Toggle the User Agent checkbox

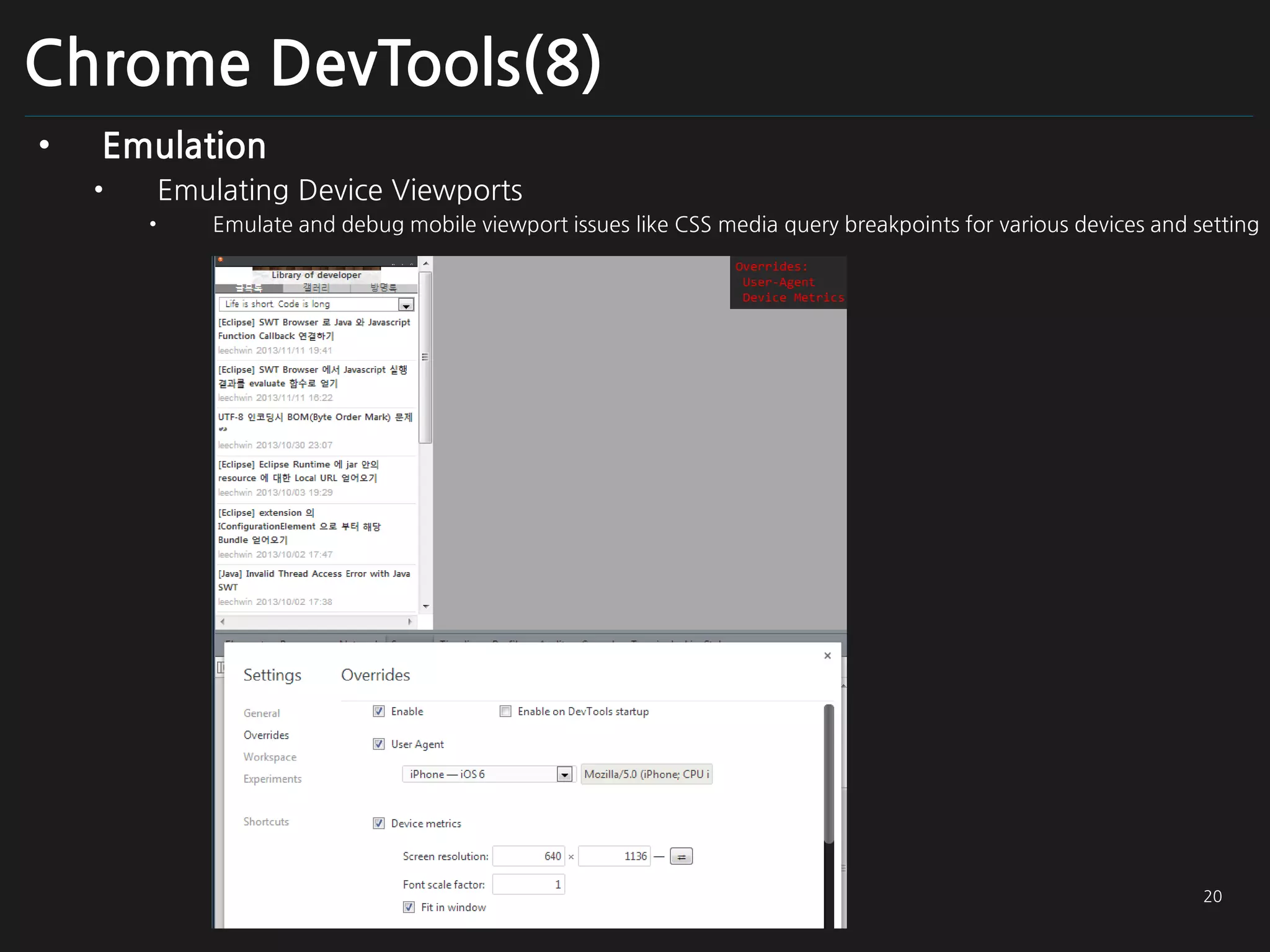click(x=378, y=744)
